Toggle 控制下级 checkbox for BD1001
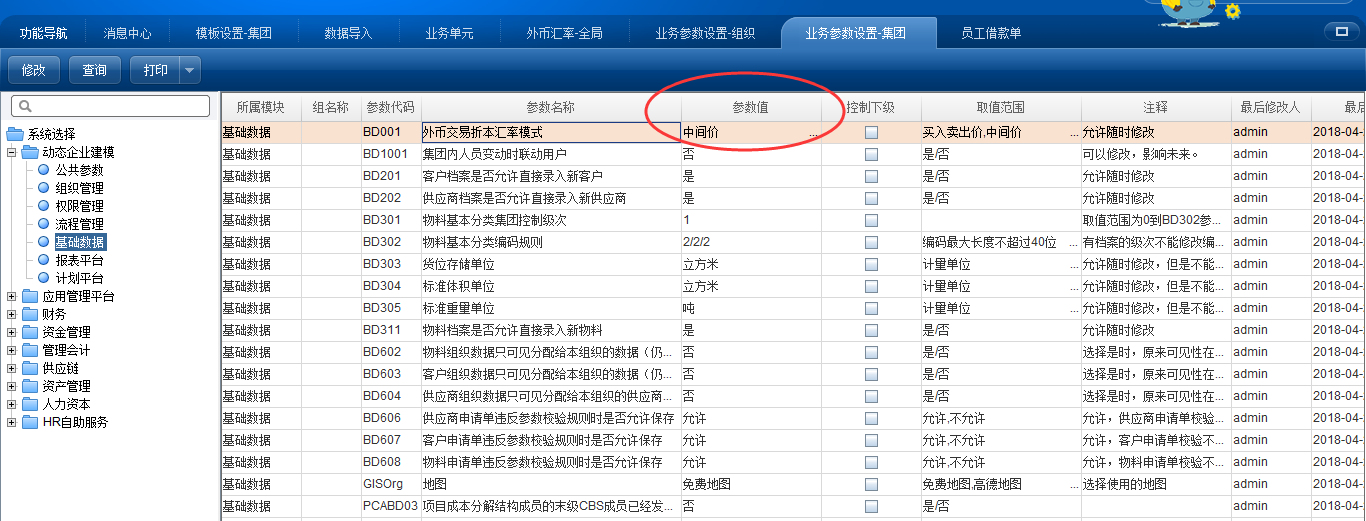The image size is (1366, 521). click(x=872, y=154)
